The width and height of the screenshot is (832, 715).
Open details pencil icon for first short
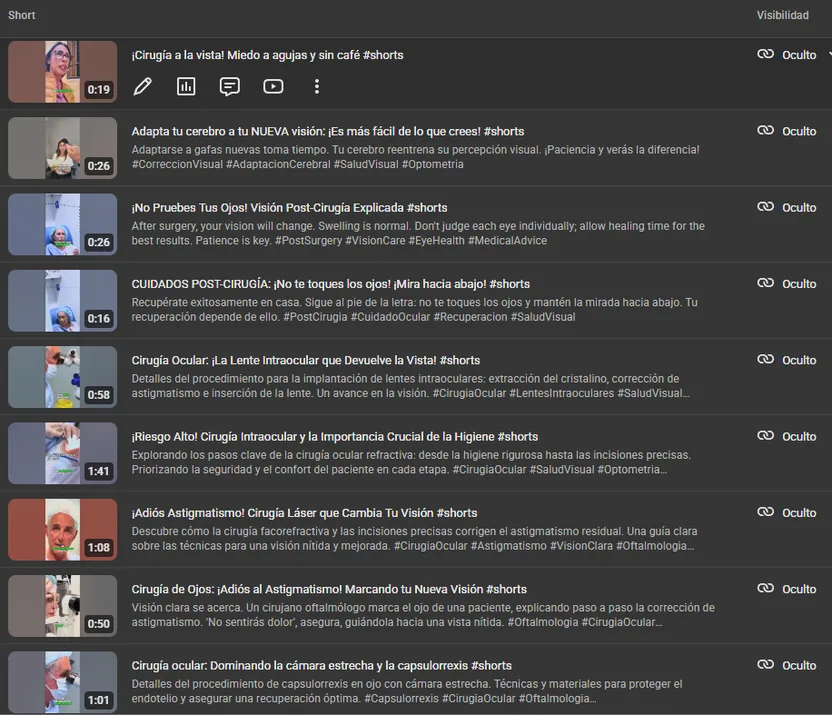(142, 86)
